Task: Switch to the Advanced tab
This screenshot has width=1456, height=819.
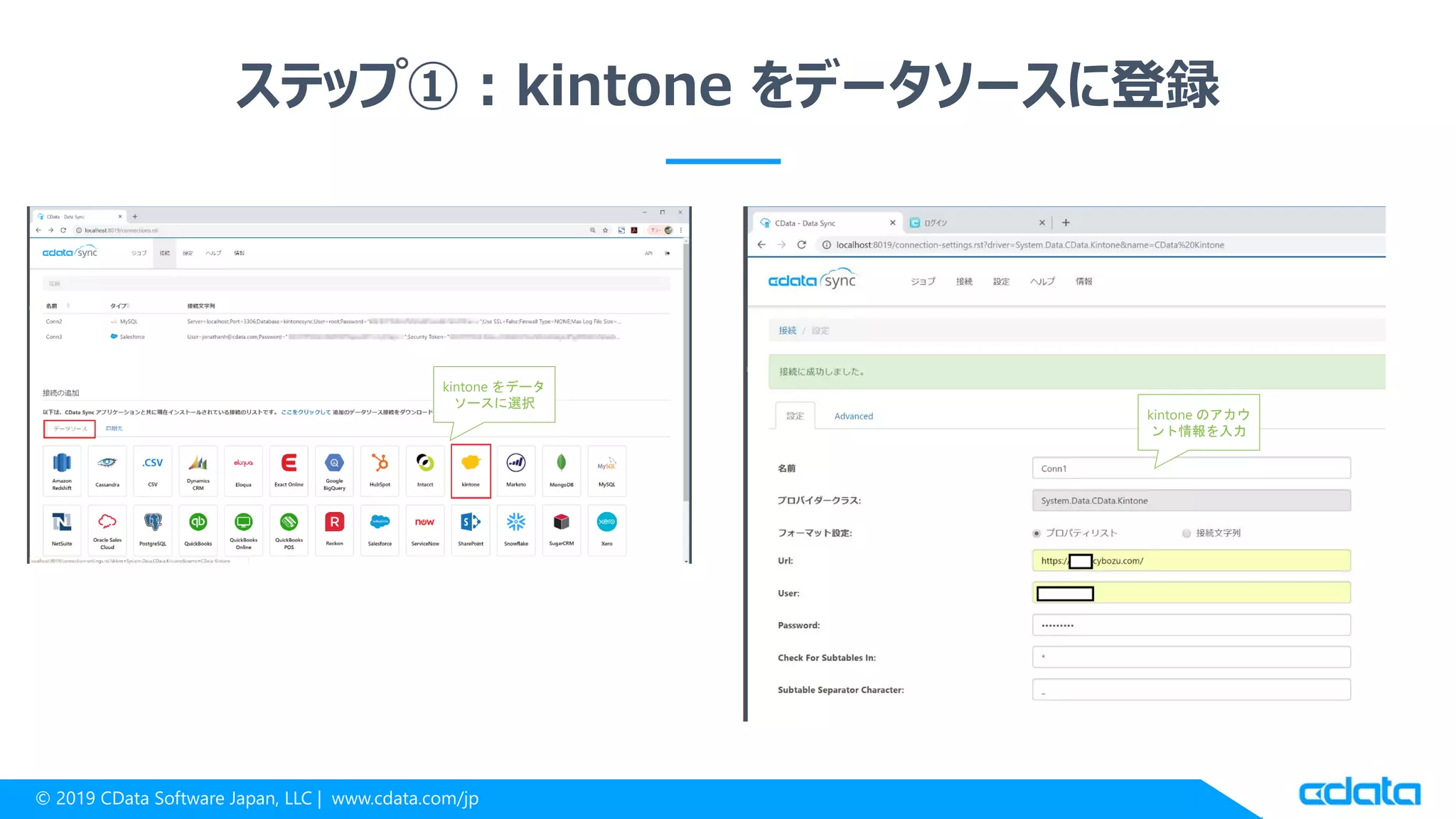Action: click(853, 416)
